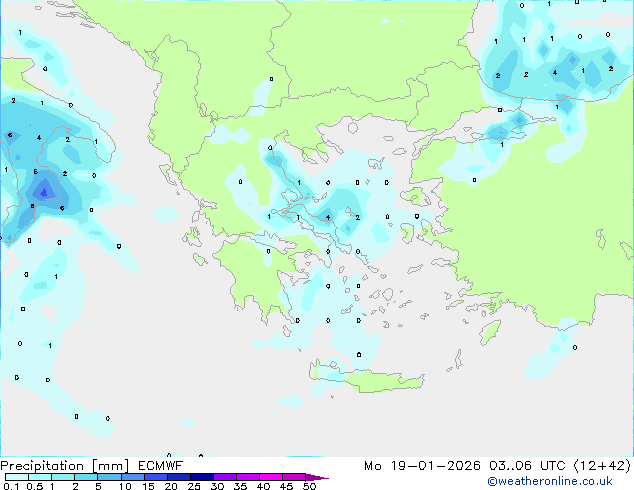The height and width of the screenshot is (490, 634).
Task: Select the 5 to 10 mm legend swatch
Action: click(x=109, y=477)
